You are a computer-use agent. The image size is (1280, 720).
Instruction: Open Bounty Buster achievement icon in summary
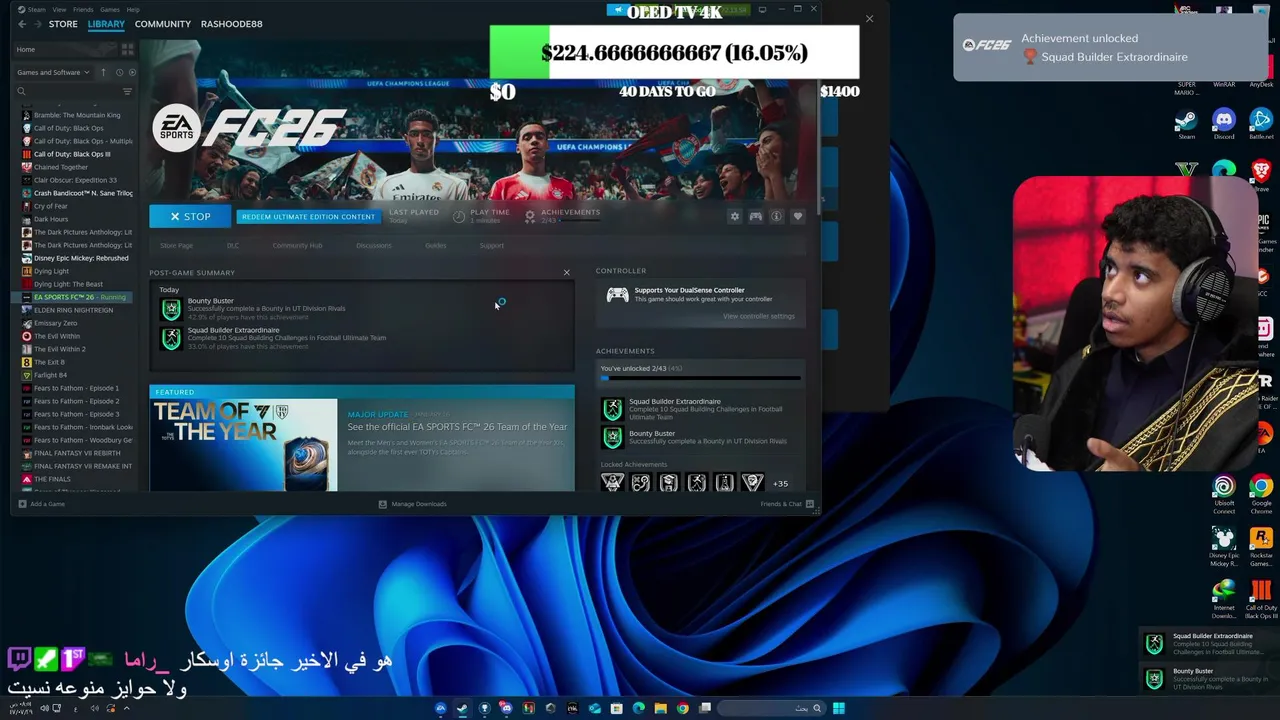pyautogui.click(x=171, y=309)
